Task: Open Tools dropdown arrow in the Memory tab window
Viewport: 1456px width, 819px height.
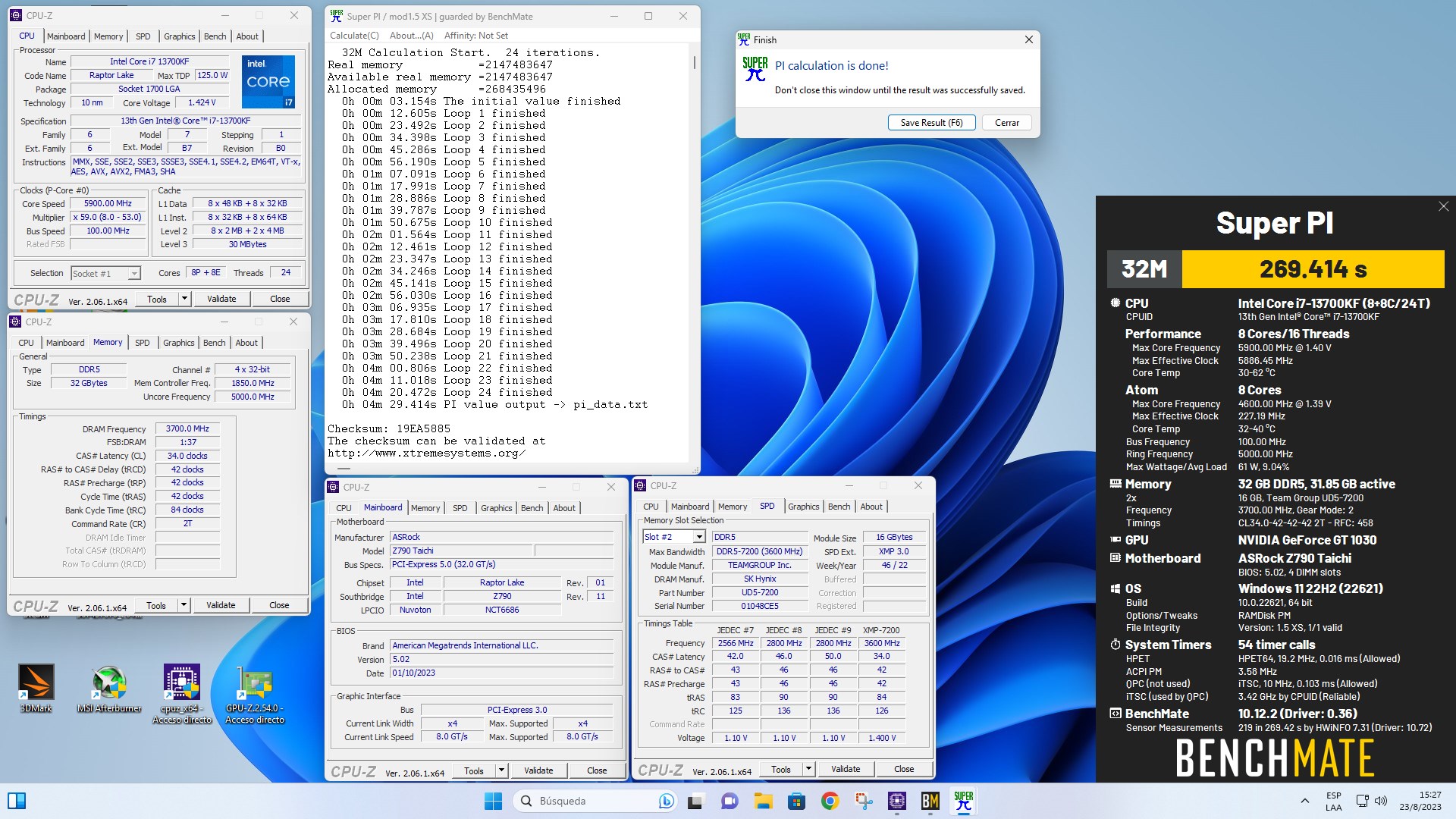Action: point(183,605)
